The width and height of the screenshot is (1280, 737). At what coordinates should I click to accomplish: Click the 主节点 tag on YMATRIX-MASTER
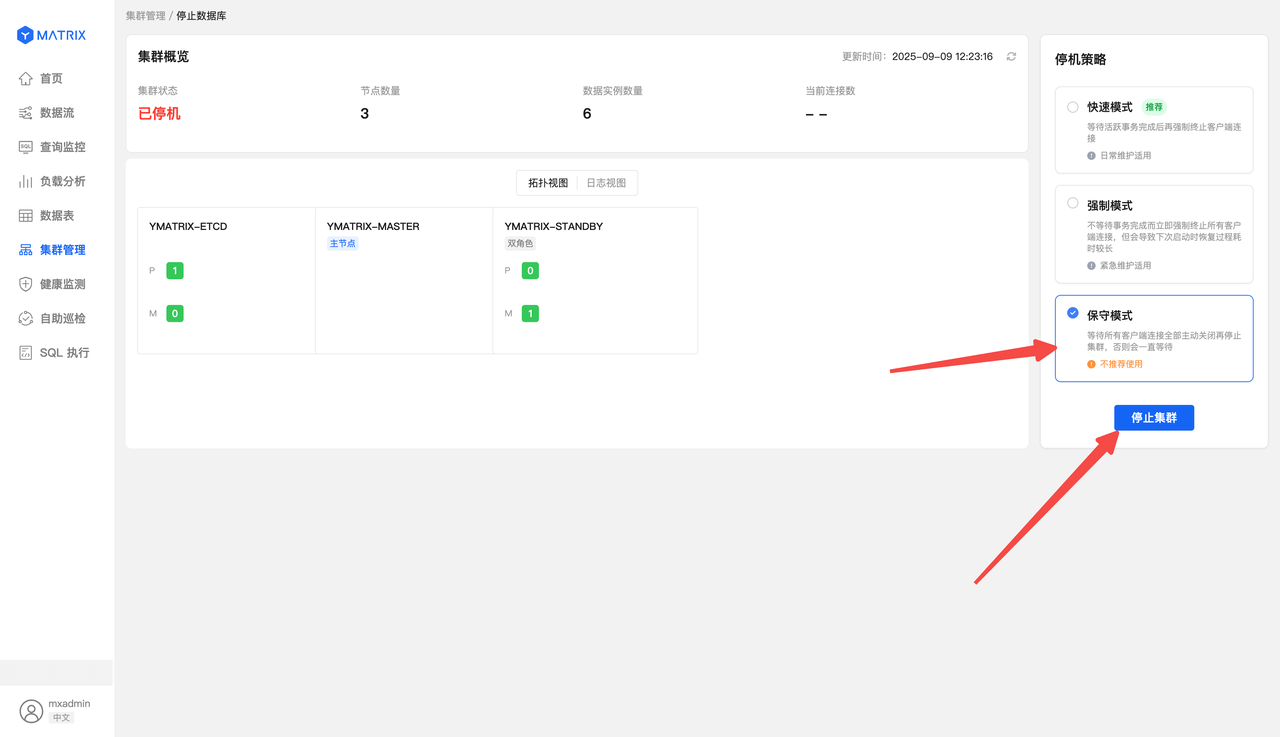342,244
